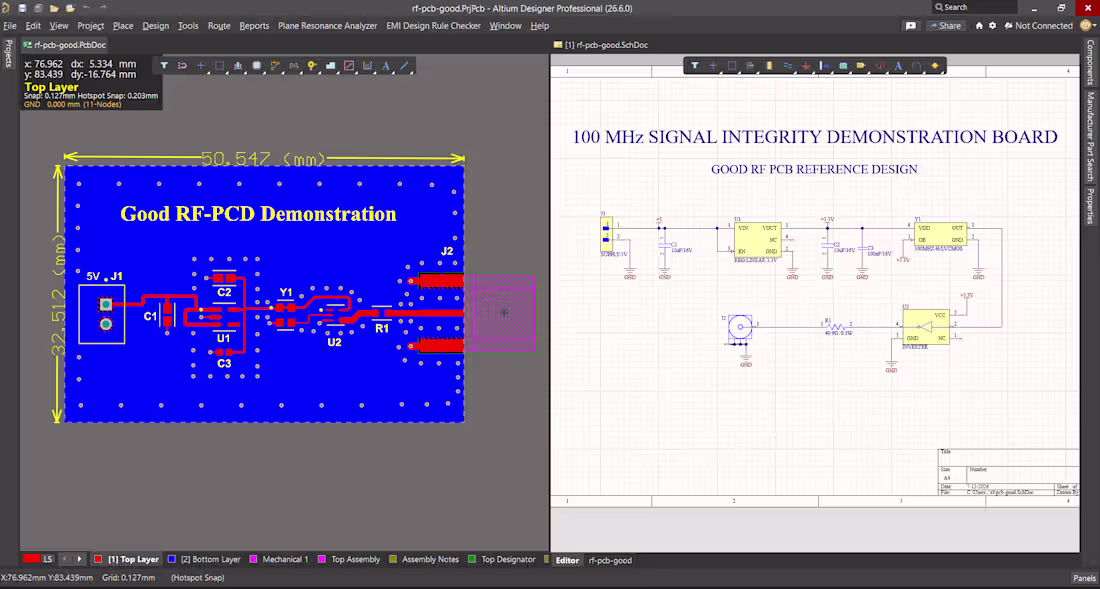Click the schematic Move objects cross icon

click(713, 66)
